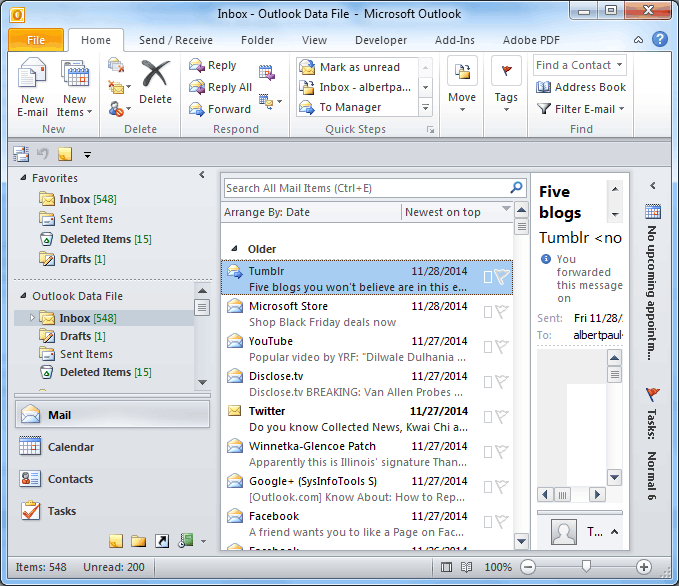This screenshot has height=586, width=679.
Task: Click category box on YouTube message
Action: coord(488,347)
